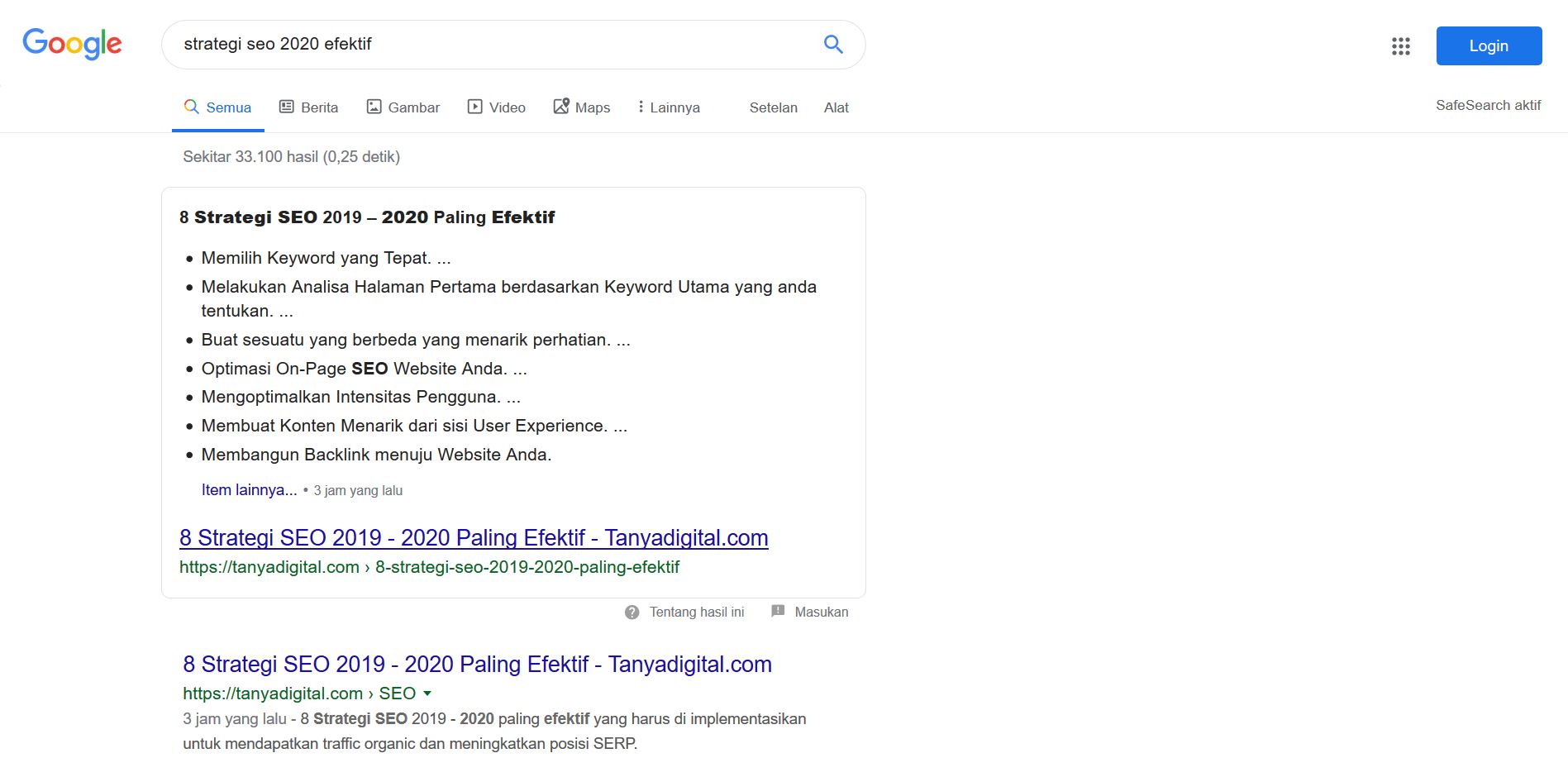Click the Gambar image icon

click(x=374, y=107)
